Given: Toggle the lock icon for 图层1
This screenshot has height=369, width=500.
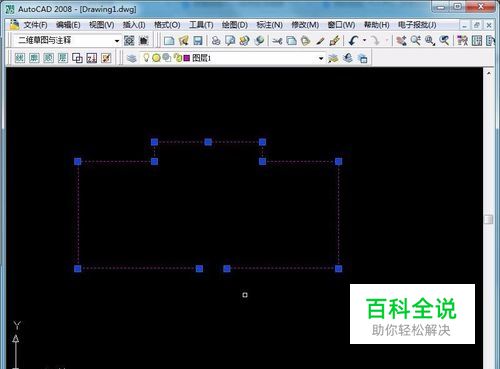Looking at the screenshot, I should pyautogui.click(x=178, y=58).
